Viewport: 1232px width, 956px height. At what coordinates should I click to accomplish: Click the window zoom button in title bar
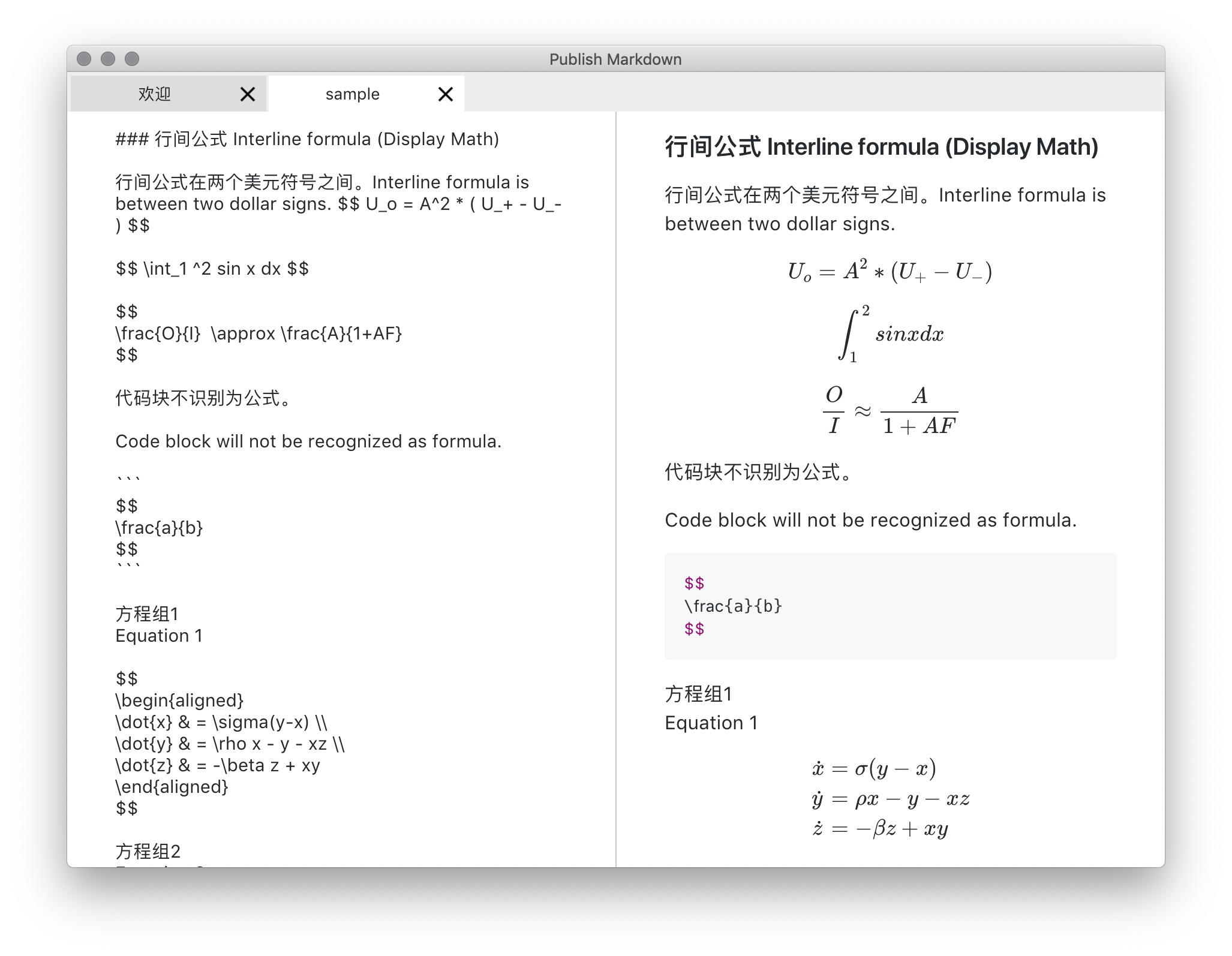[x=132, y=59]
